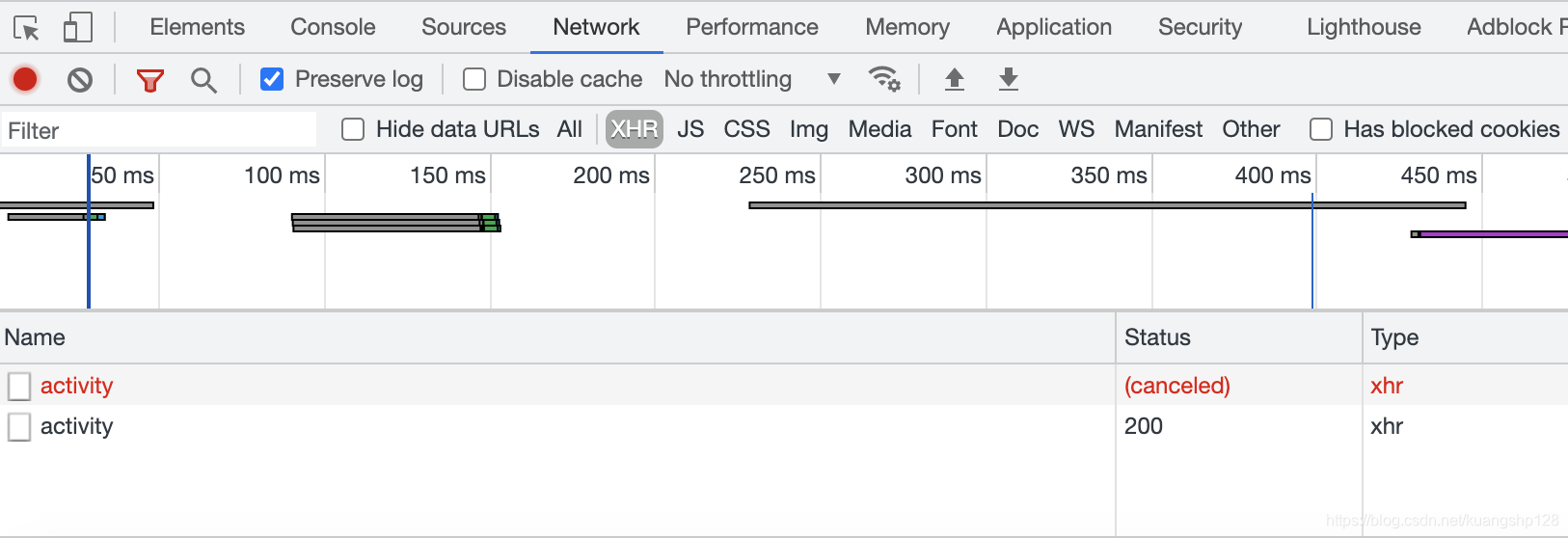This screenshot has width=1568, height=538.
Task: Select the canceled activity request
Action: [557, 386]
